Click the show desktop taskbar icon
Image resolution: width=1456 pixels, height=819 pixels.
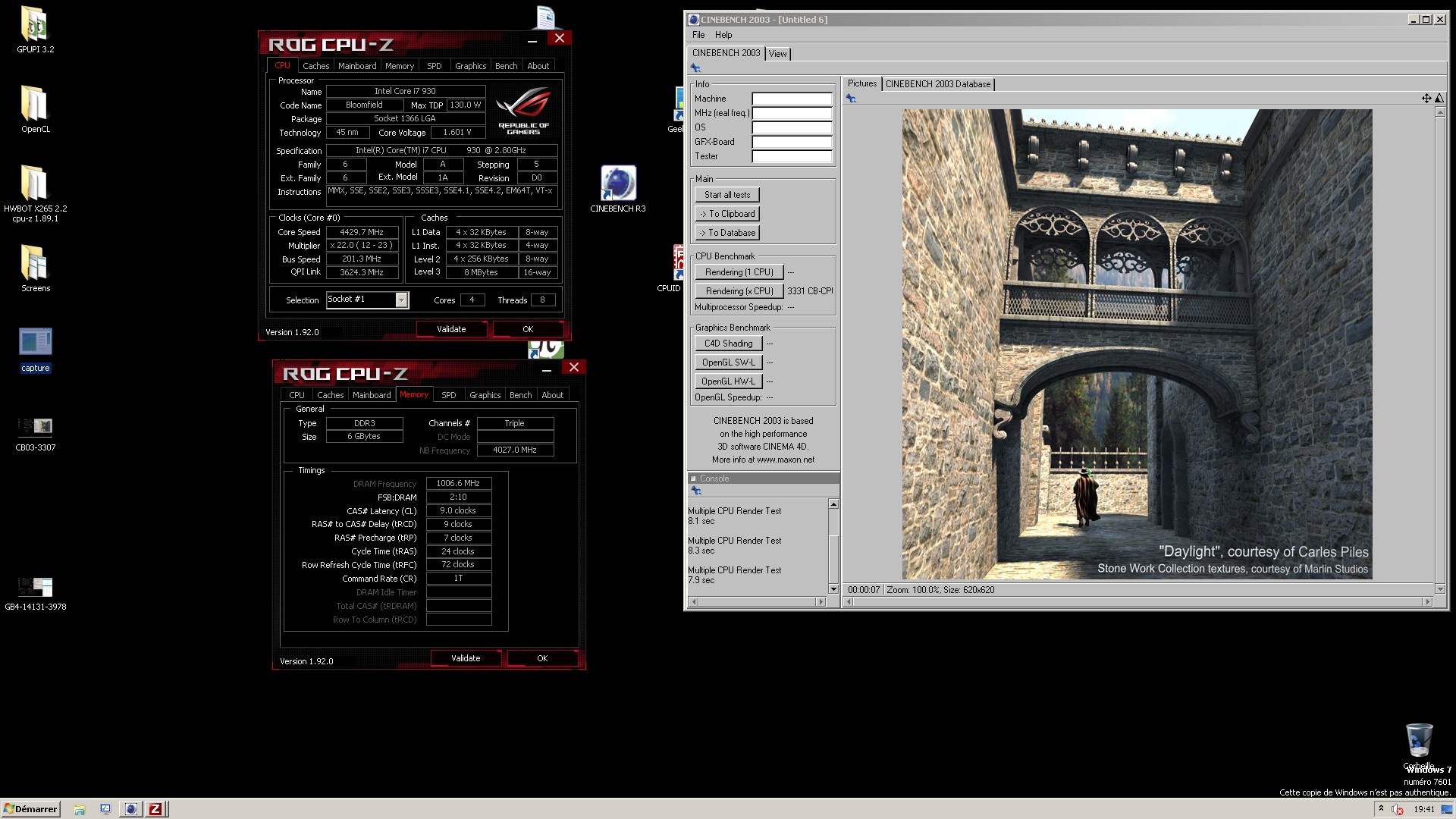105,809
